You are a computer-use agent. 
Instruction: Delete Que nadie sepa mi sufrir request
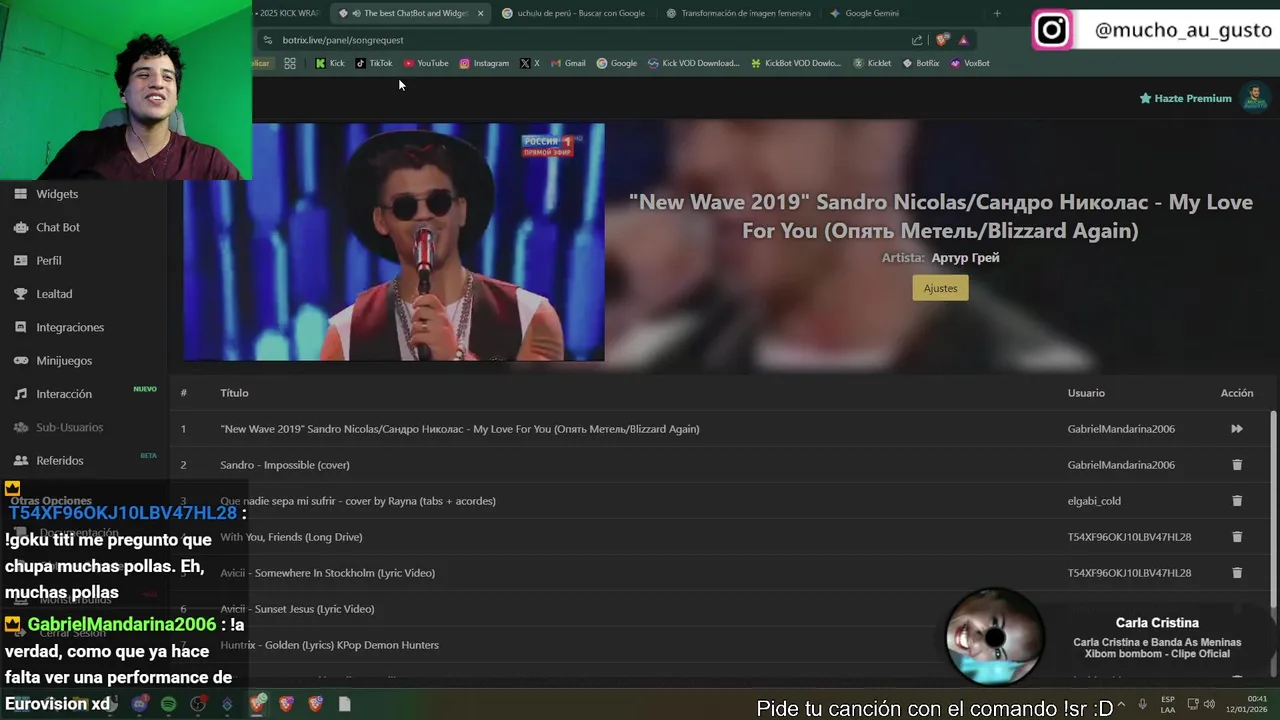point(1237,501)
